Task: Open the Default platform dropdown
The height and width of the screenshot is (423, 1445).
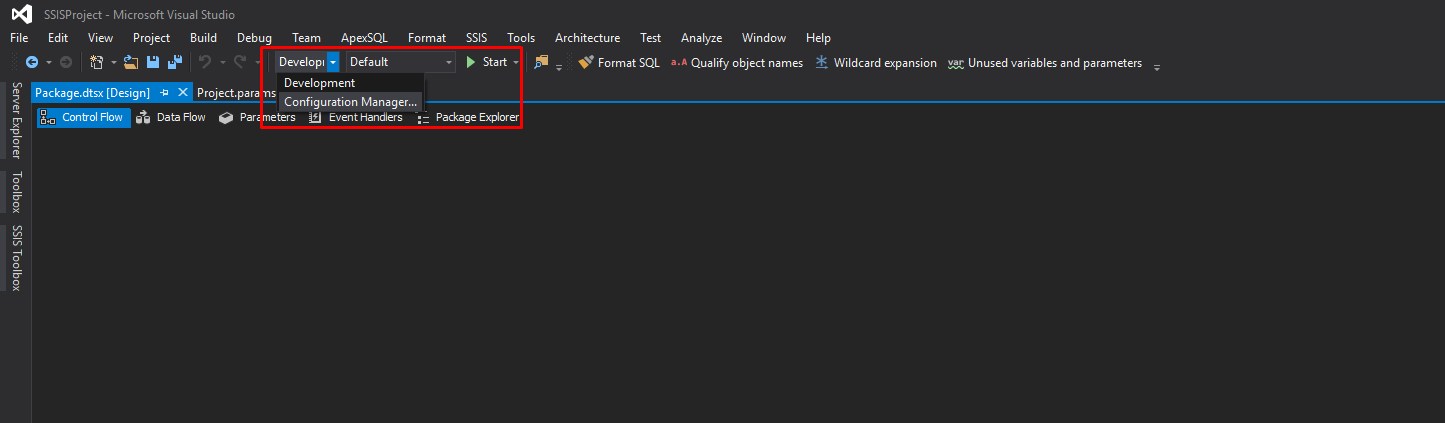Action: click(x=400, y=62)
